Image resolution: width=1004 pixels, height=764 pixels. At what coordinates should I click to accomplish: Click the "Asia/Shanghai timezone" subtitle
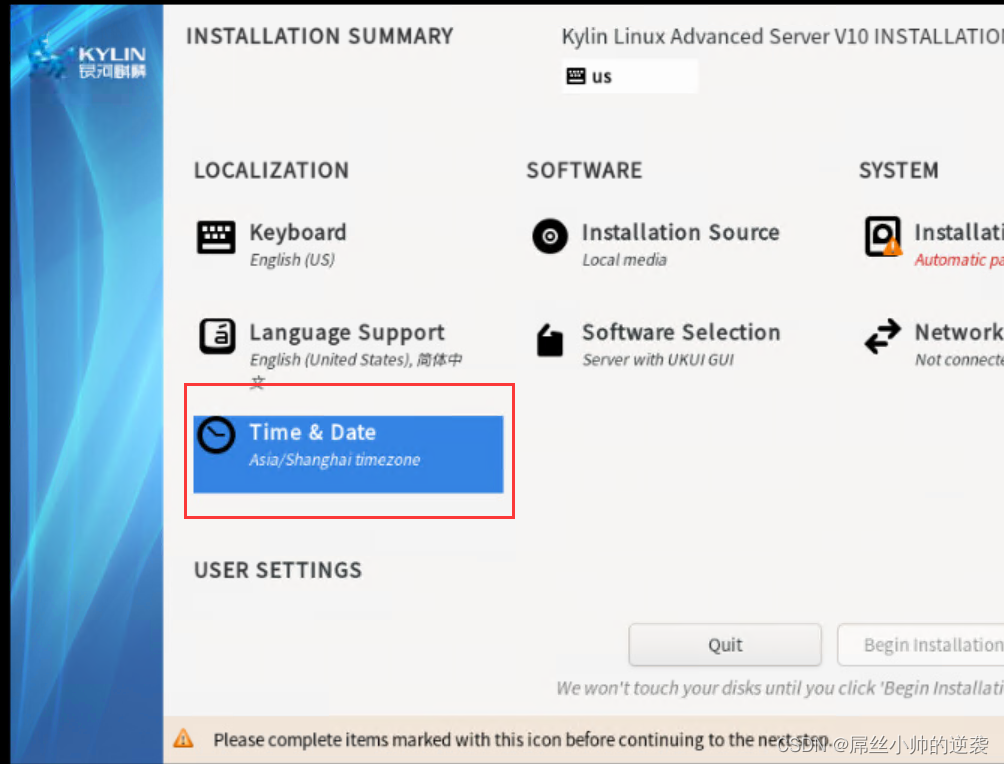point(334,460)
